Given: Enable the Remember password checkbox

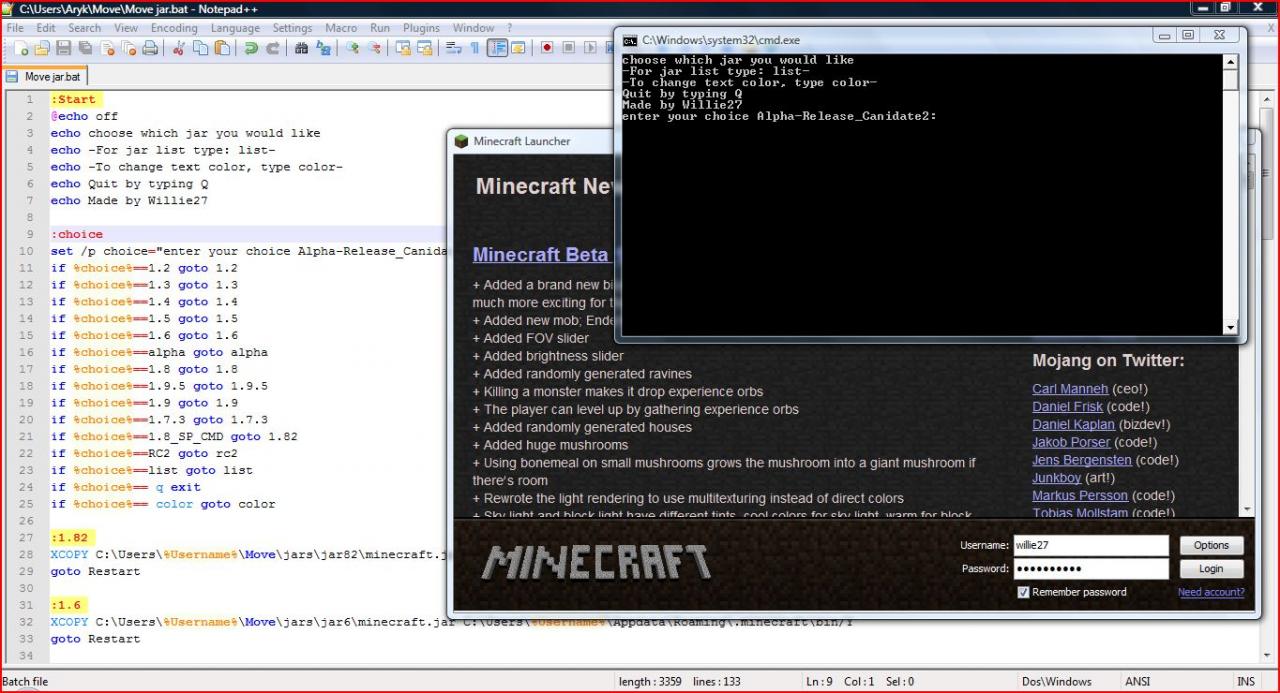Looking at the screenshot, I should click(1023, 592).
